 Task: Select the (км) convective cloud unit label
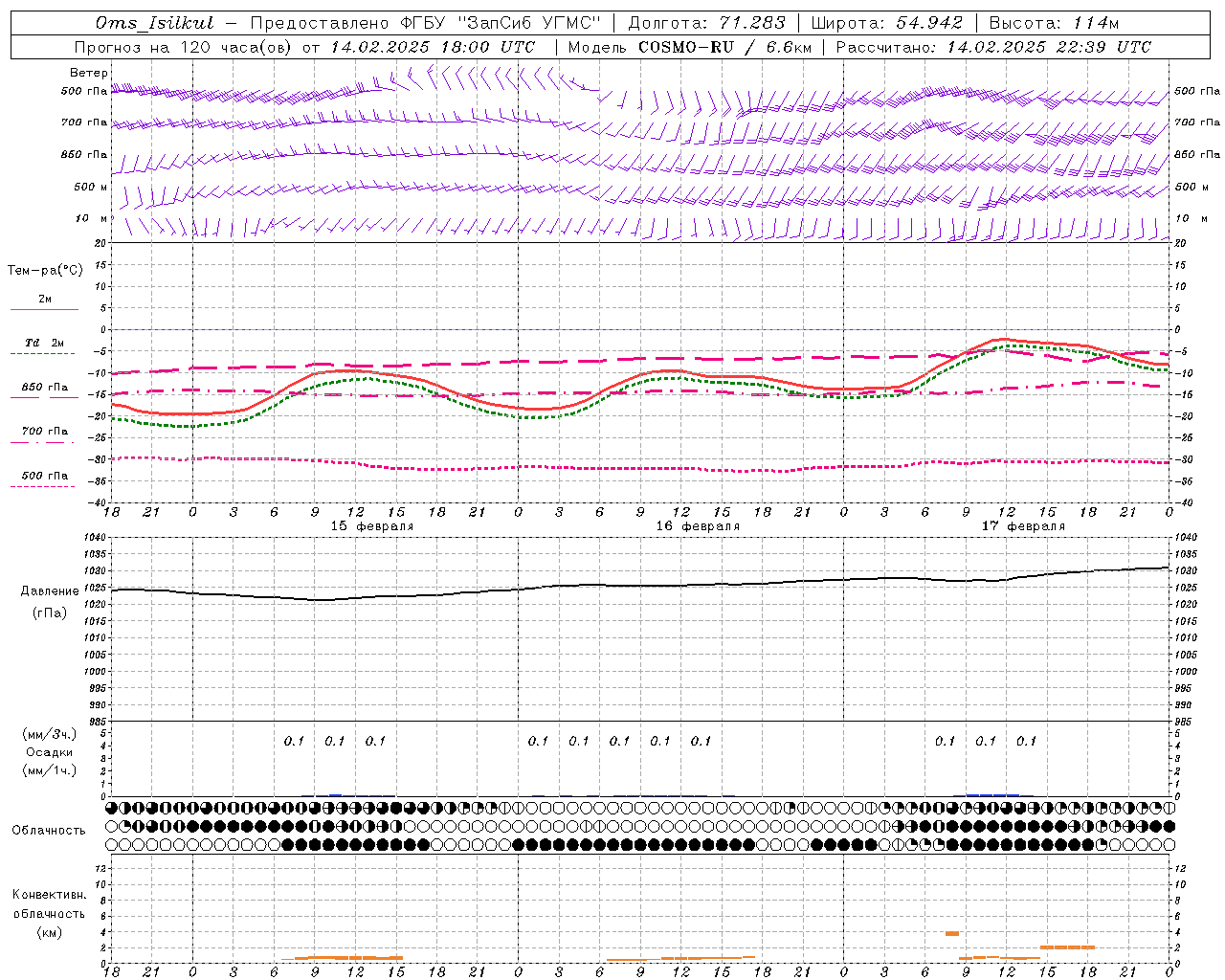(49, 932)
